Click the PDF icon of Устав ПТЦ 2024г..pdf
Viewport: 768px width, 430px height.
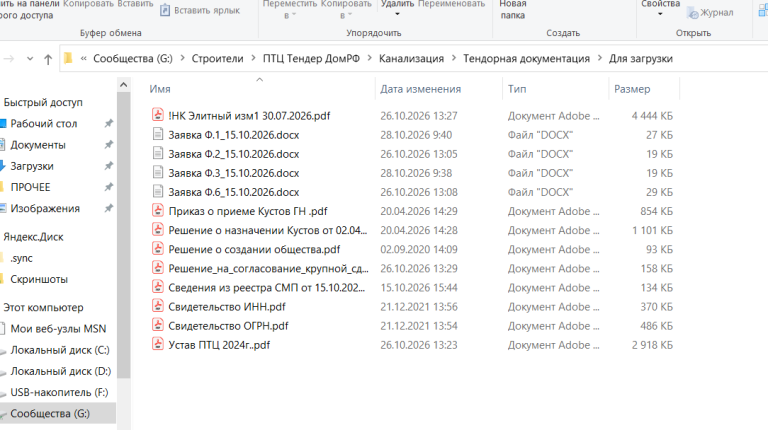click(x=158, y=344)
